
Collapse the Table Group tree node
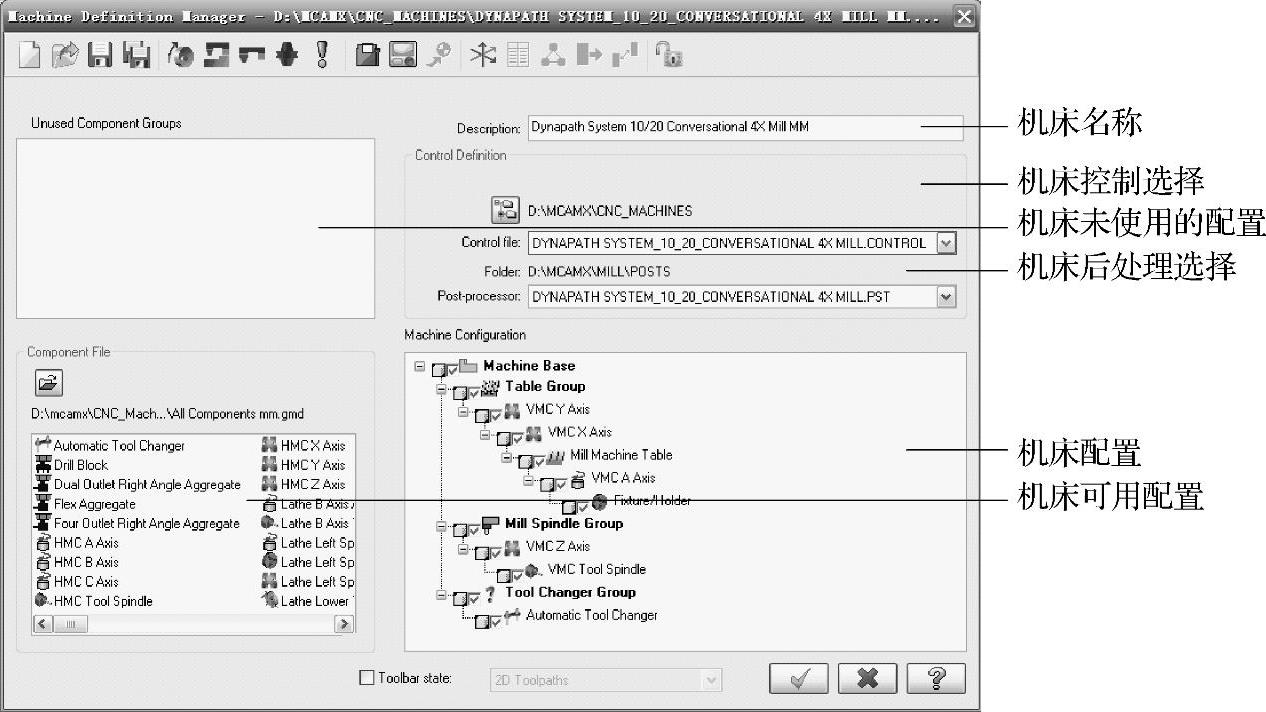point(441,389)
